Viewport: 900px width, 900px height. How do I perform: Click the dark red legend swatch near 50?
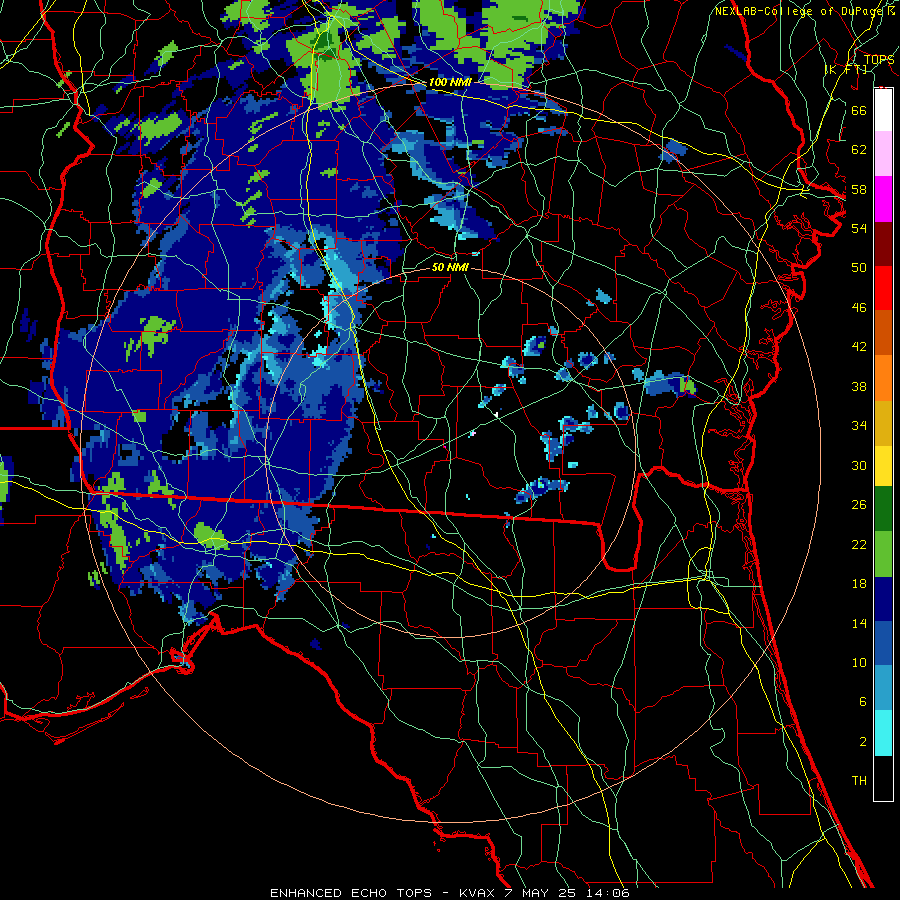pyautogui.click(x=883, y=244)
